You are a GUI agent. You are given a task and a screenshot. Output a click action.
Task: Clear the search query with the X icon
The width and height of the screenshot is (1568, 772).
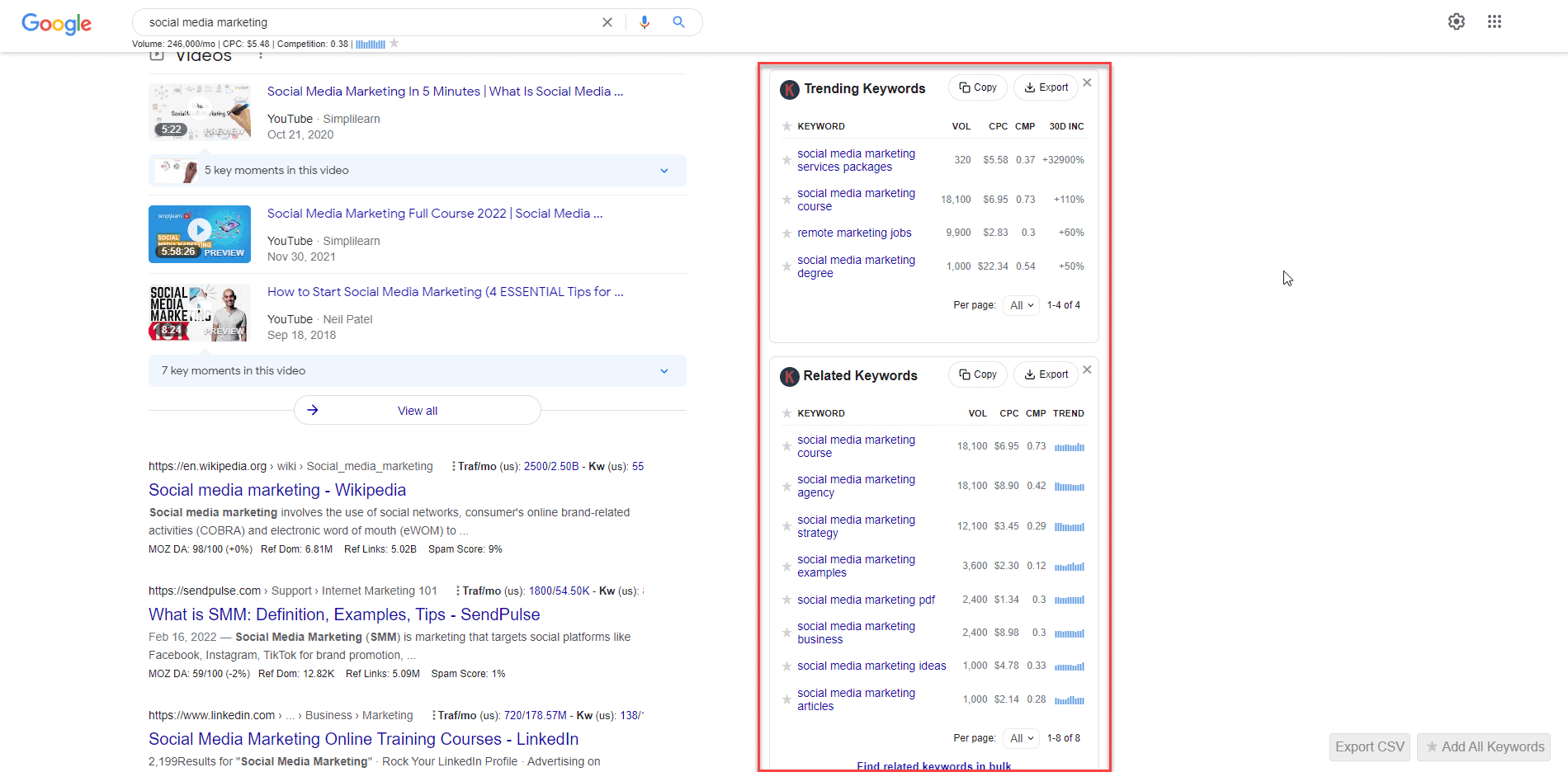click(607, 22)
